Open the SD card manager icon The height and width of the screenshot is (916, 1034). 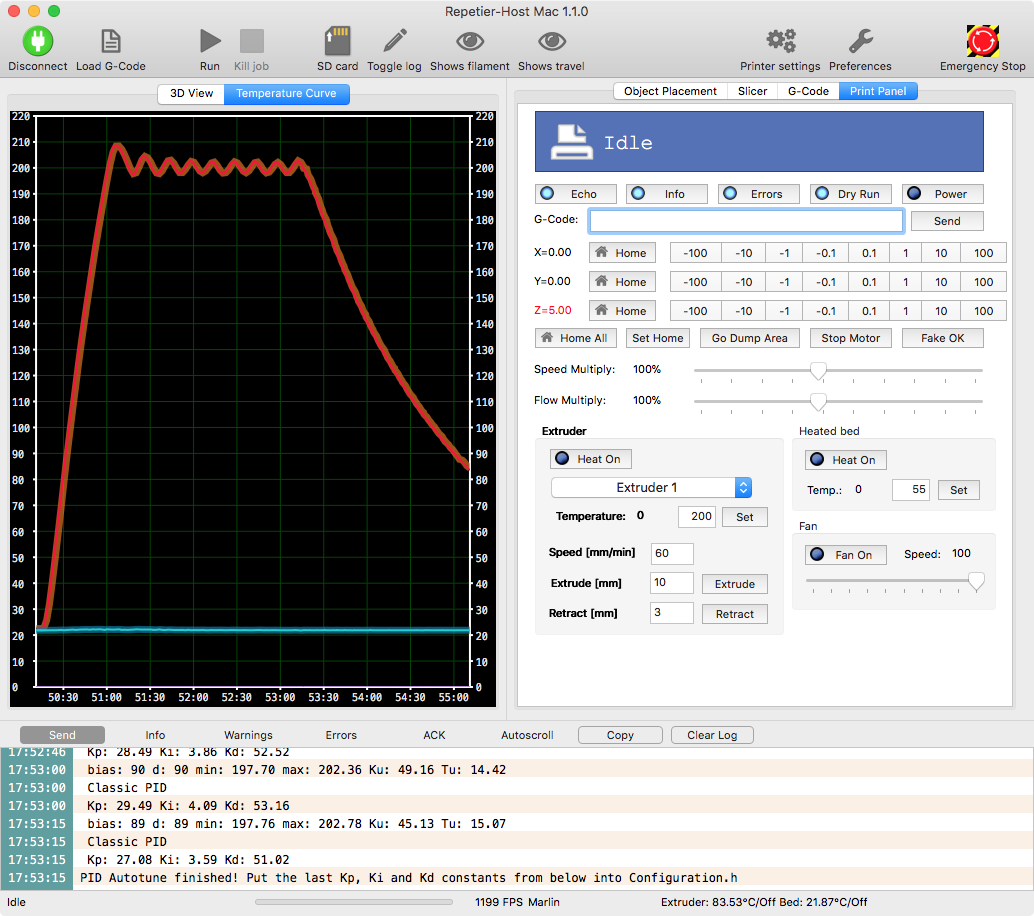pyautogui.click(x=338, y=41)
